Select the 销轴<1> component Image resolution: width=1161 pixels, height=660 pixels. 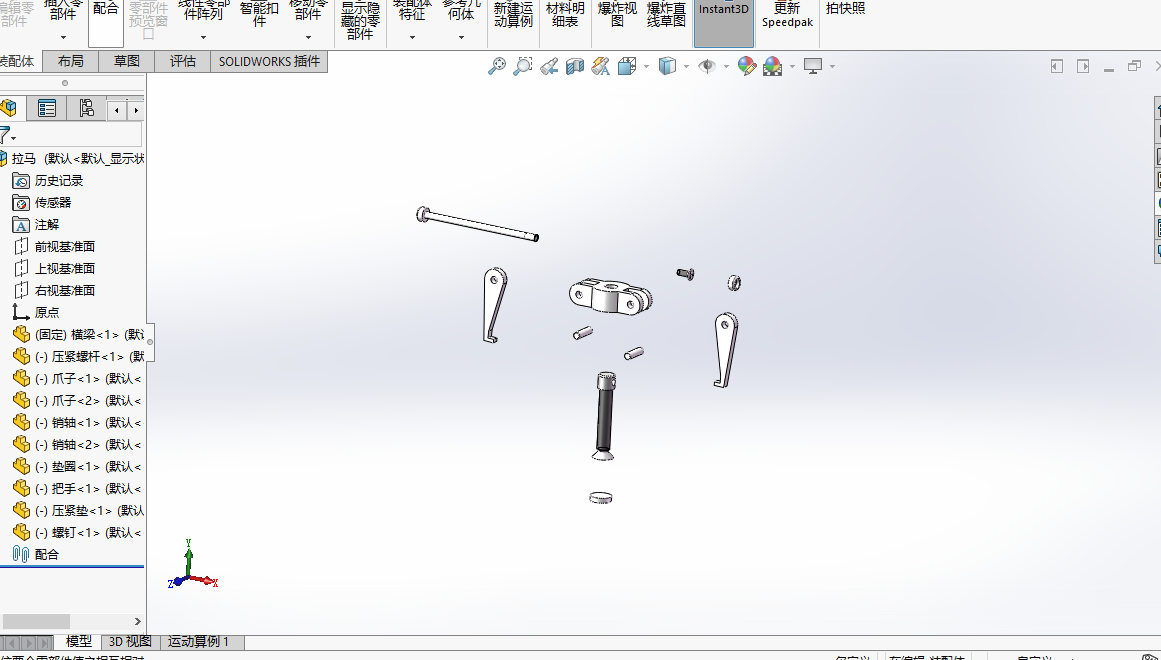point(78,423)
